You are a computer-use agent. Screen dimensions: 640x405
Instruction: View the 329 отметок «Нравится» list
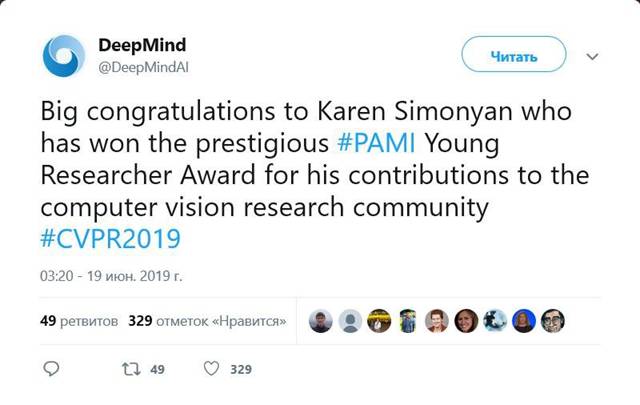(209, 321)
